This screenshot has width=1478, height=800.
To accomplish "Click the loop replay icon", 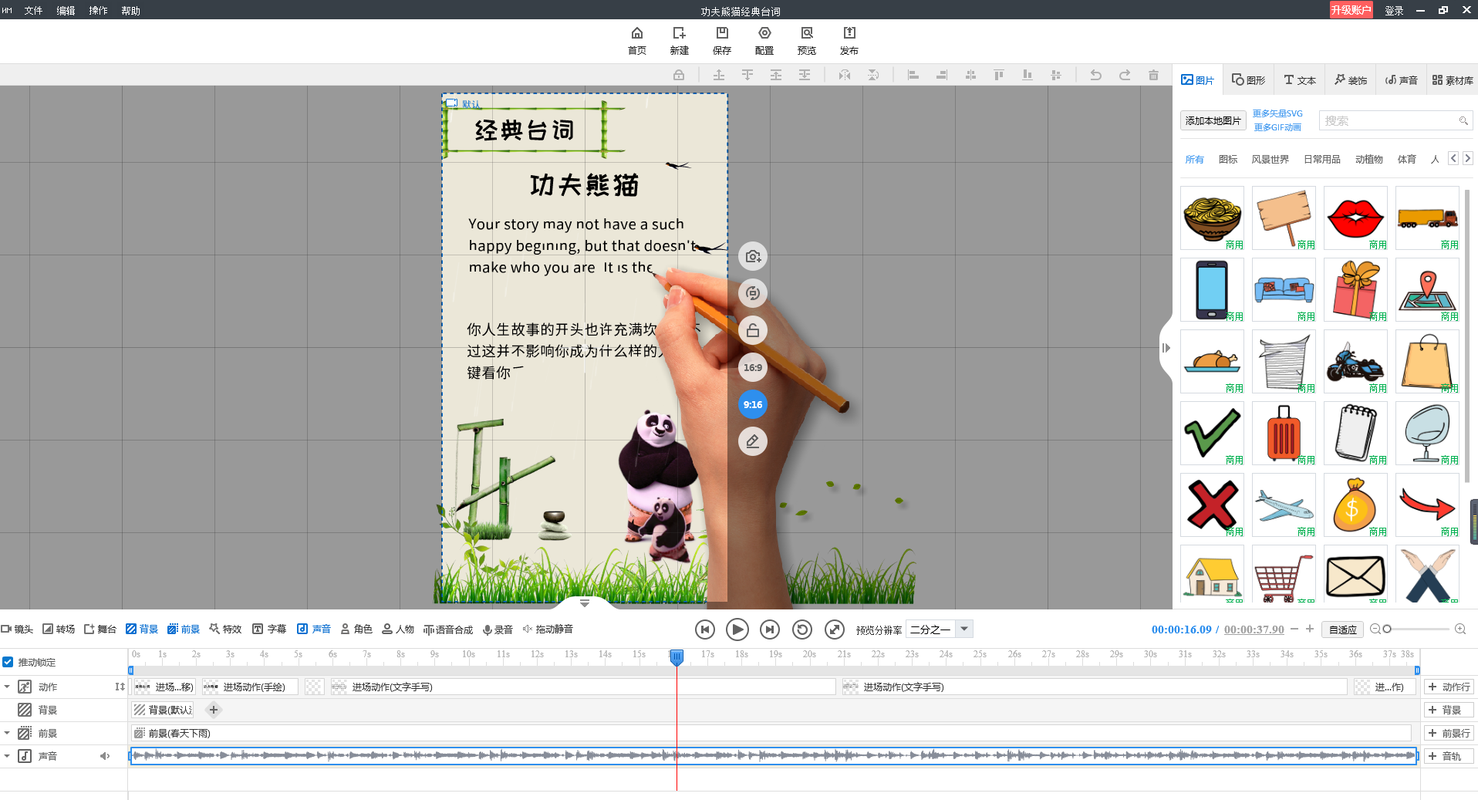I will [802, 629].
